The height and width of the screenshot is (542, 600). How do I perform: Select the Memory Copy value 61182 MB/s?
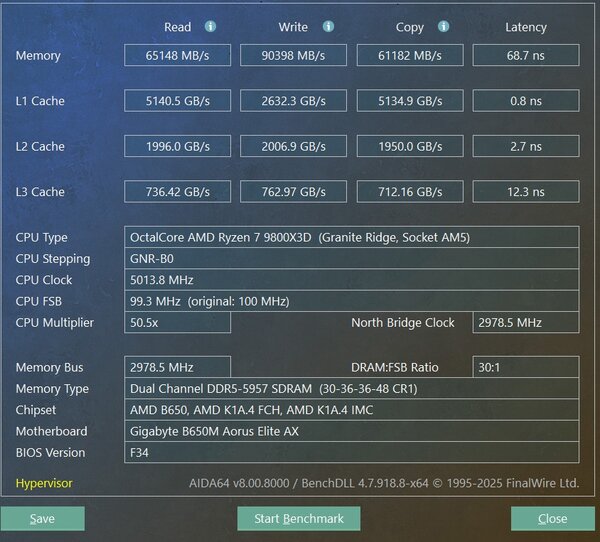click(410, 56)
